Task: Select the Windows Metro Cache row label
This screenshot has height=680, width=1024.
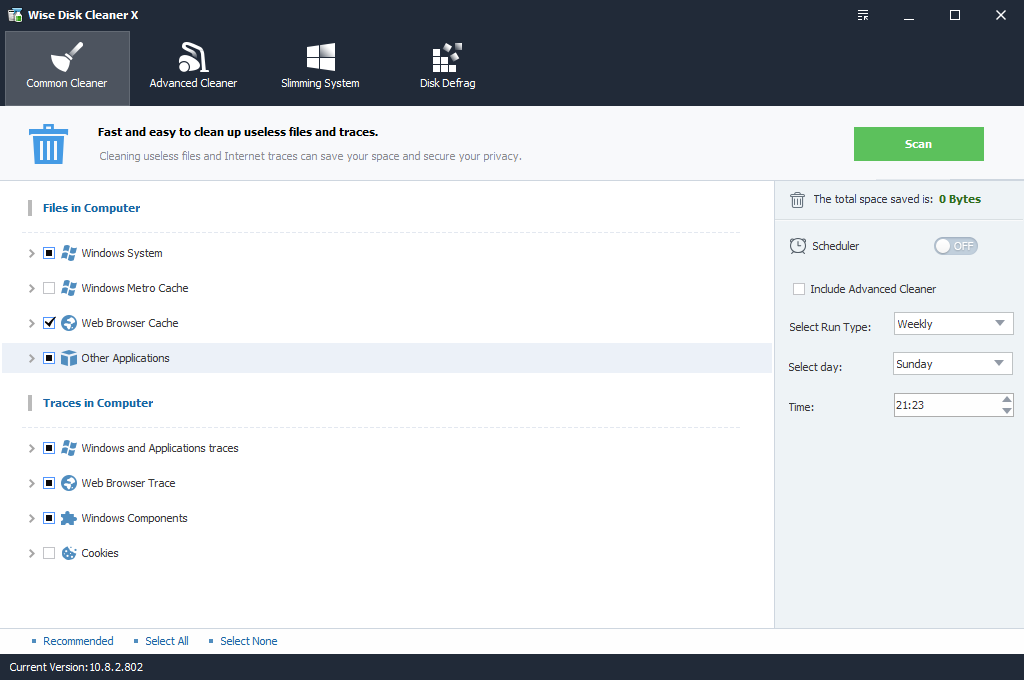Action: pyautogui.click(x=135, y=288)
